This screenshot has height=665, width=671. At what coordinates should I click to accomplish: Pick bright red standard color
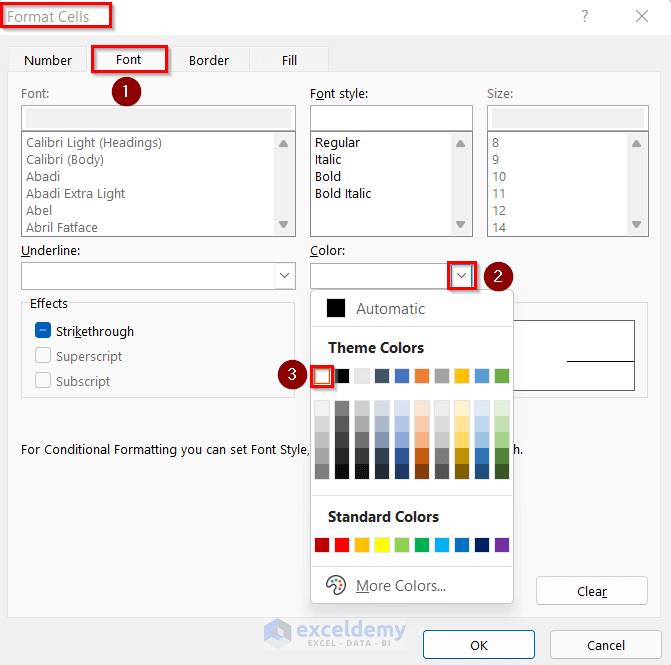pyautogui.click(x=342, y=545)
